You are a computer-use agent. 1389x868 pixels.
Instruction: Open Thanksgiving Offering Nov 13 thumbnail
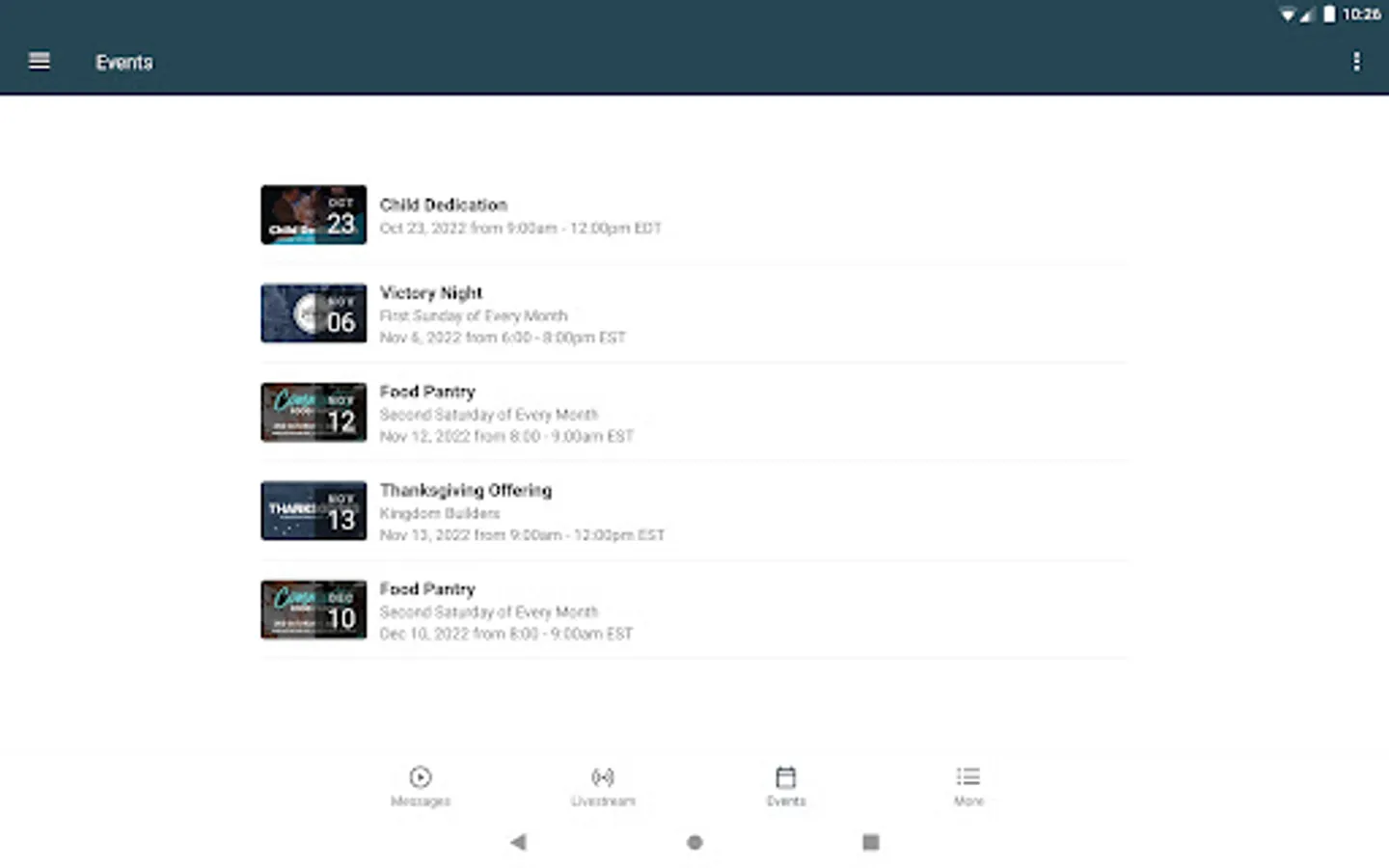click(313, 511)
